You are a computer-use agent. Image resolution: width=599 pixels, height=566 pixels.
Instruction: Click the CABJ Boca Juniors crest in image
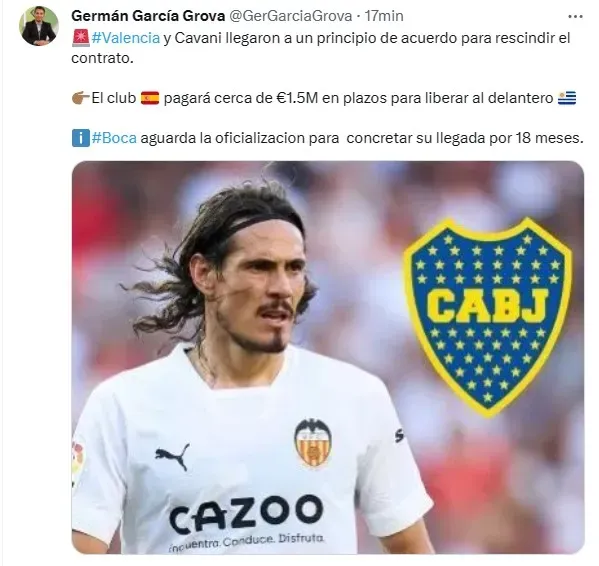click(x=488, y=317)
